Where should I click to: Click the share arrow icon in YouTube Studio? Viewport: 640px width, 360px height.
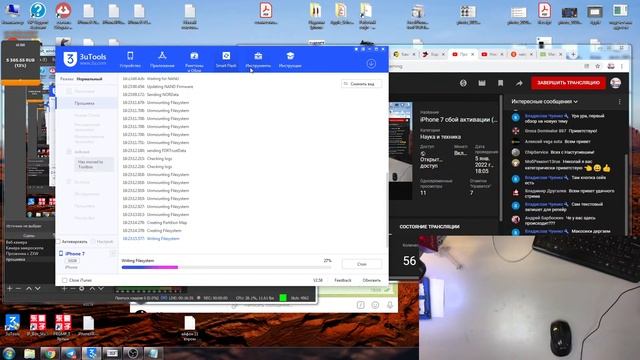[519, 83]
